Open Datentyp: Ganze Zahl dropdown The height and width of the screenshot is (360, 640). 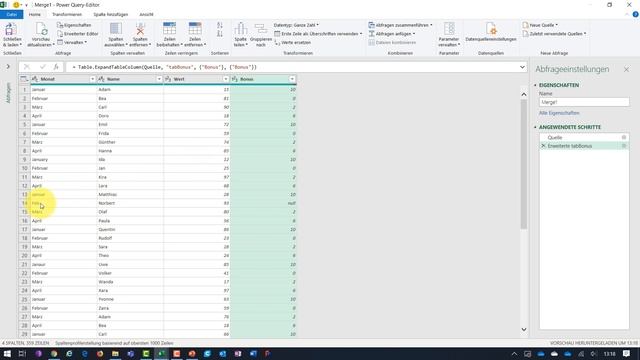point(296,25)
